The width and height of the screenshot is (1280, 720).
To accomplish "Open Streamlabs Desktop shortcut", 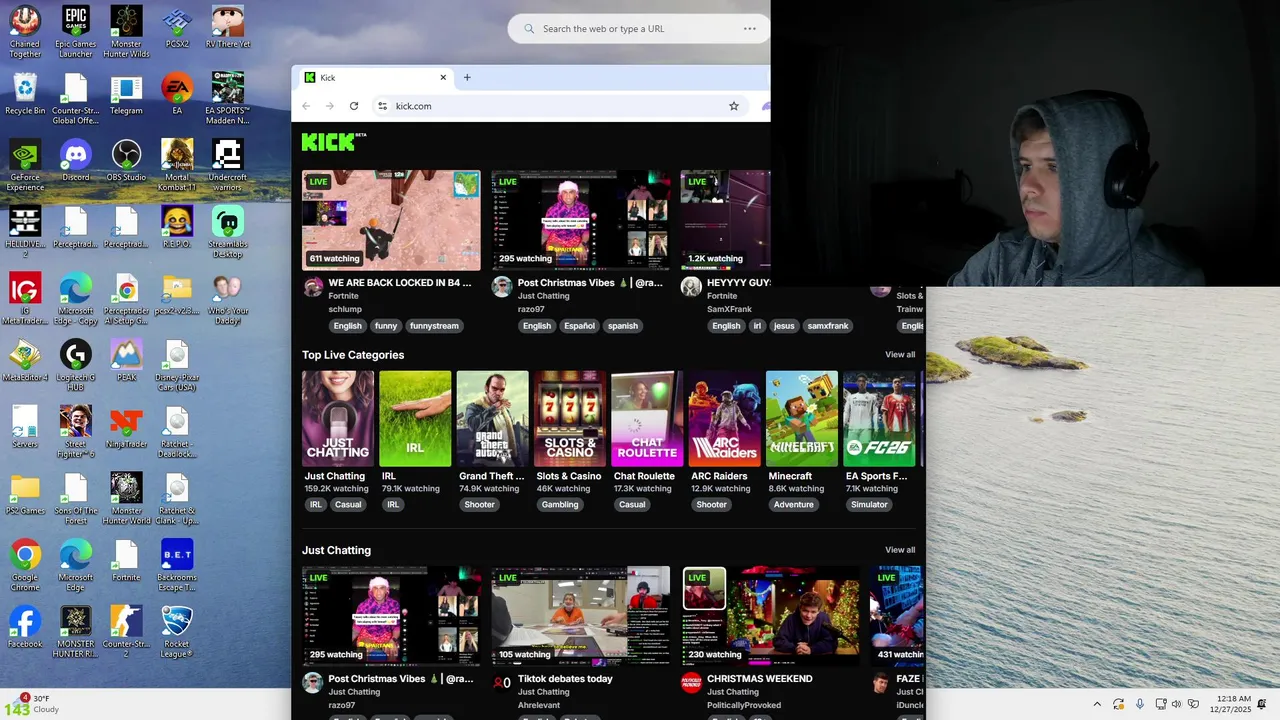I will 228,232.
